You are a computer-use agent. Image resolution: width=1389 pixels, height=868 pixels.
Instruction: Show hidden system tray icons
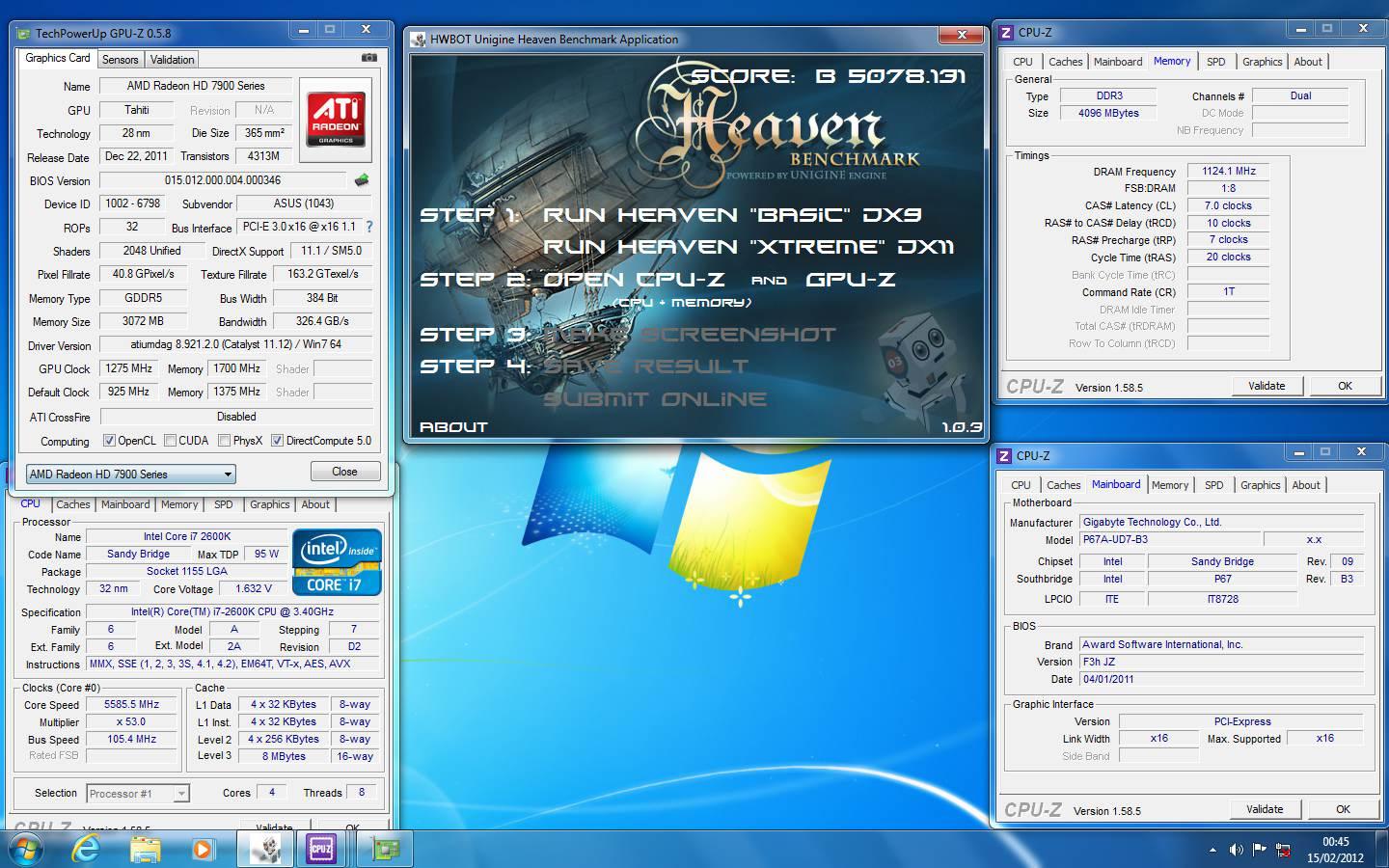point(1212,850)
